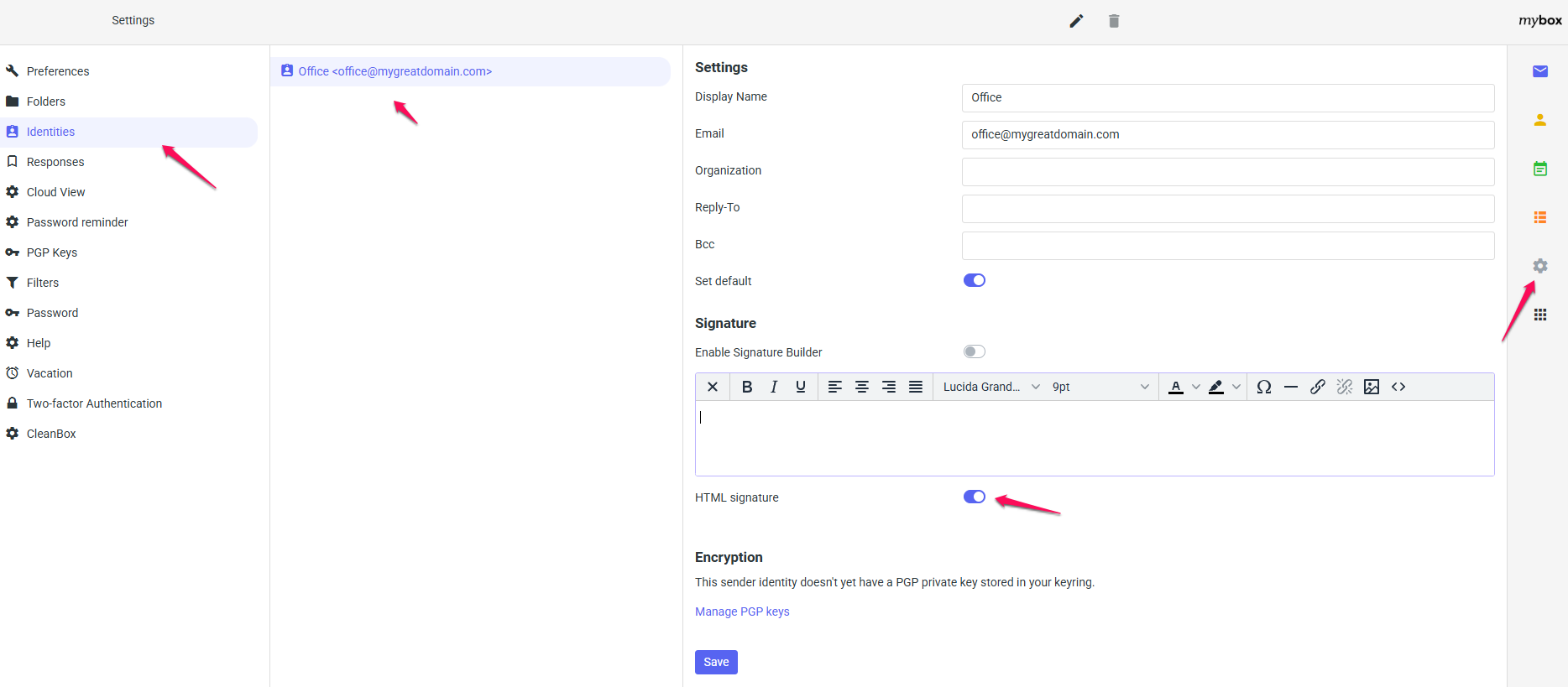Insert an image into the signature

point(1372,387)
